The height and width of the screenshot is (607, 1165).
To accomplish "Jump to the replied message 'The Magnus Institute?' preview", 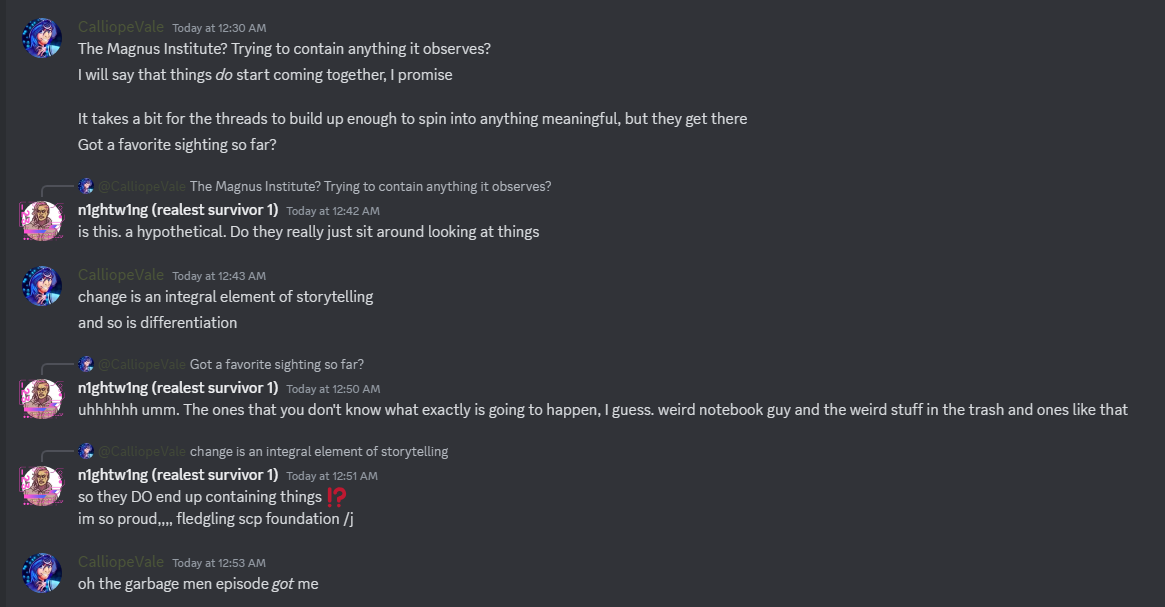I will (370, 186).
